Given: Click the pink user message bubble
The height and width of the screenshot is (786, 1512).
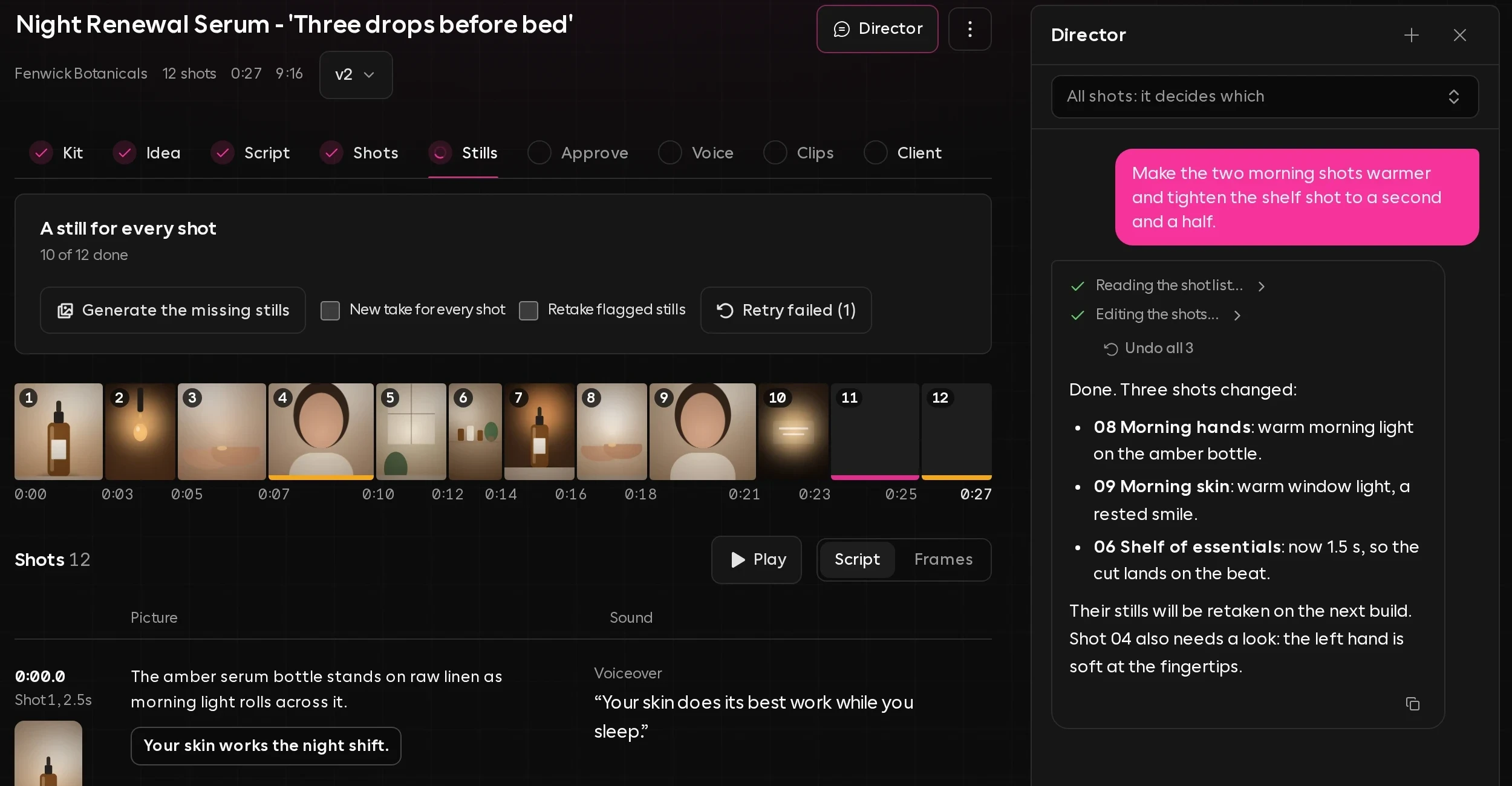Looking at the screenshot, I should 1297,197.
